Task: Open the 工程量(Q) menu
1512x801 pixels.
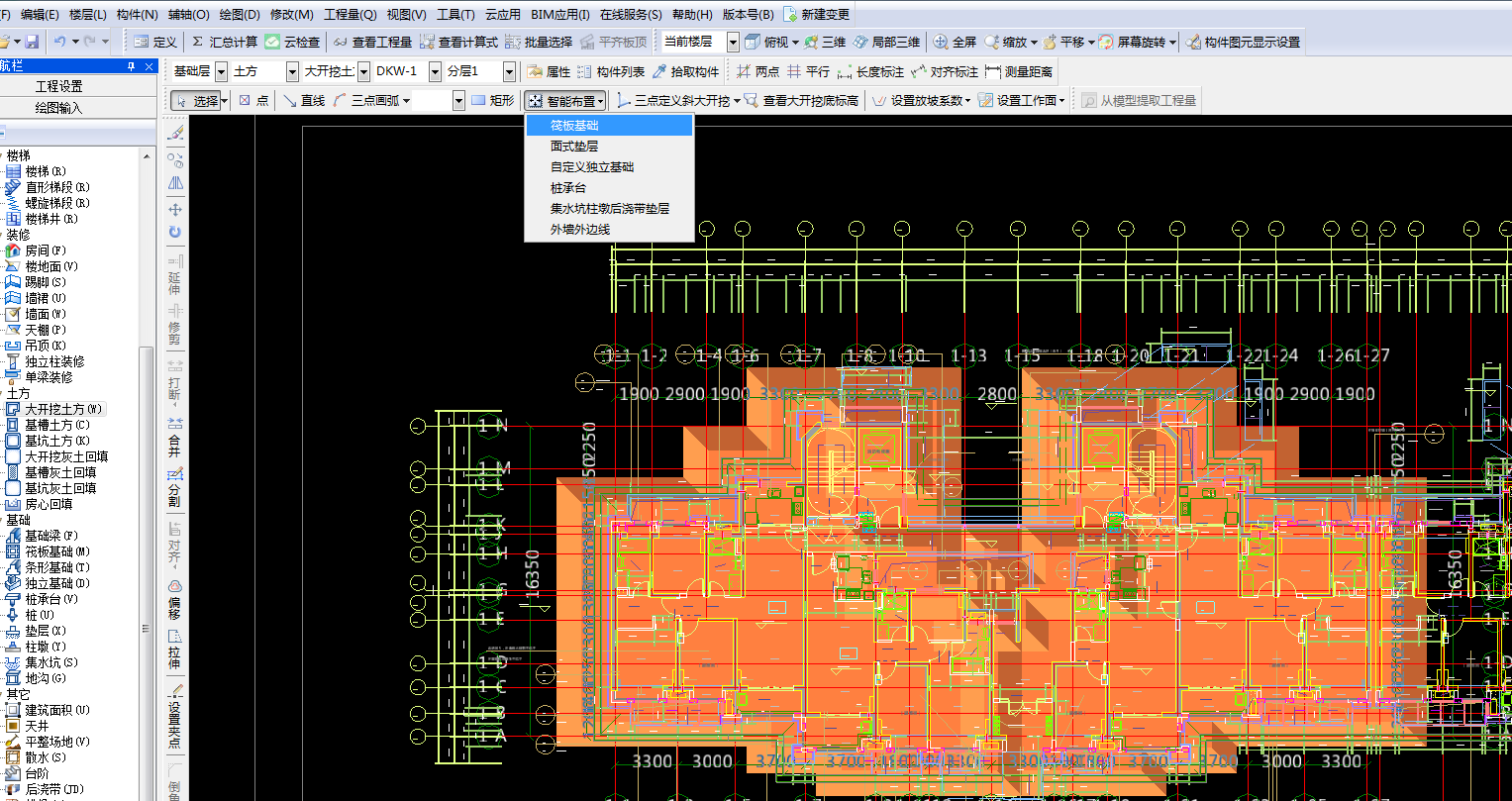Action: [x=350, y=14]
